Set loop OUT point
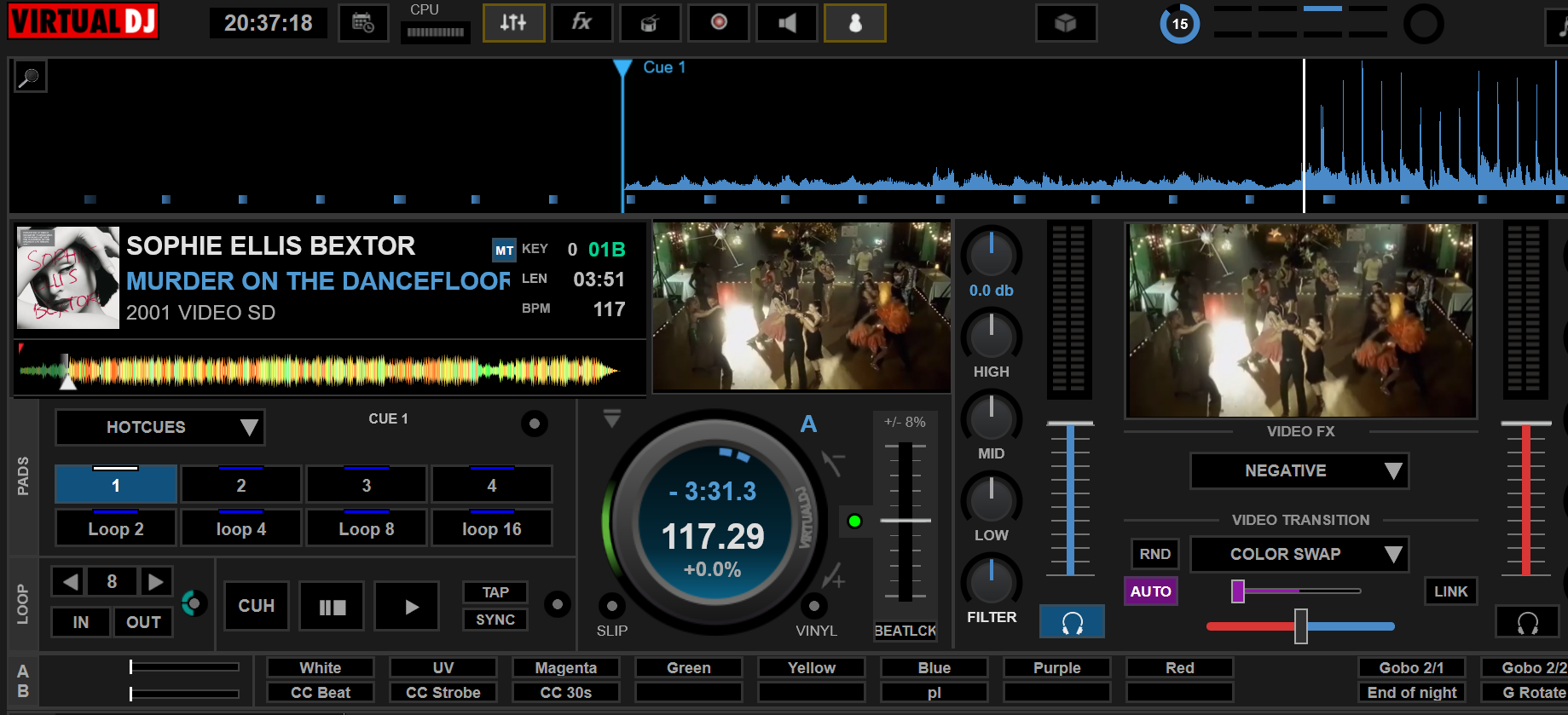The image size is (1568, 715). tap(143, 622)
